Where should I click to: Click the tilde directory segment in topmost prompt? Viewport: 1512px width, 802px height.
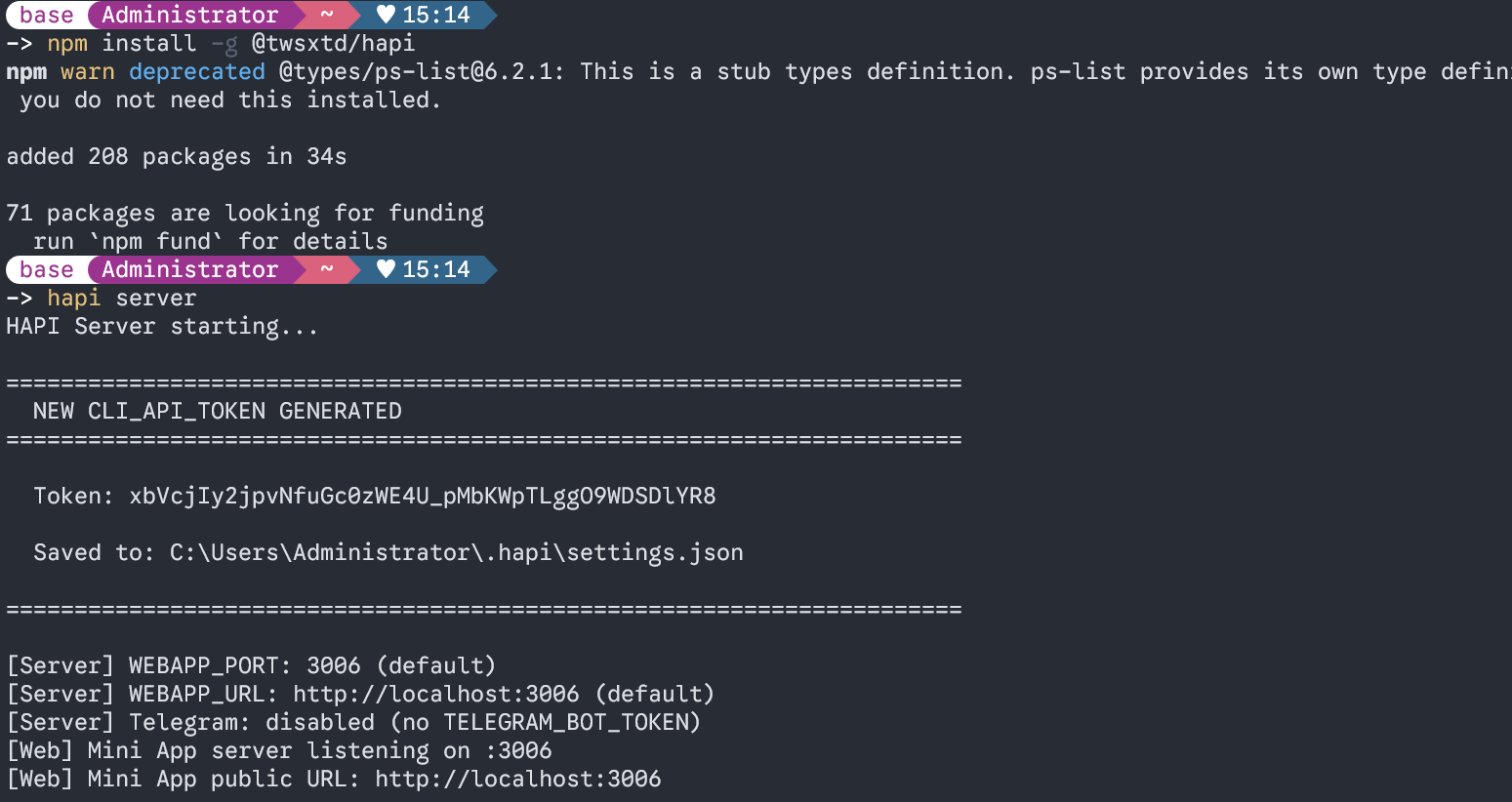tap(327, 15)
